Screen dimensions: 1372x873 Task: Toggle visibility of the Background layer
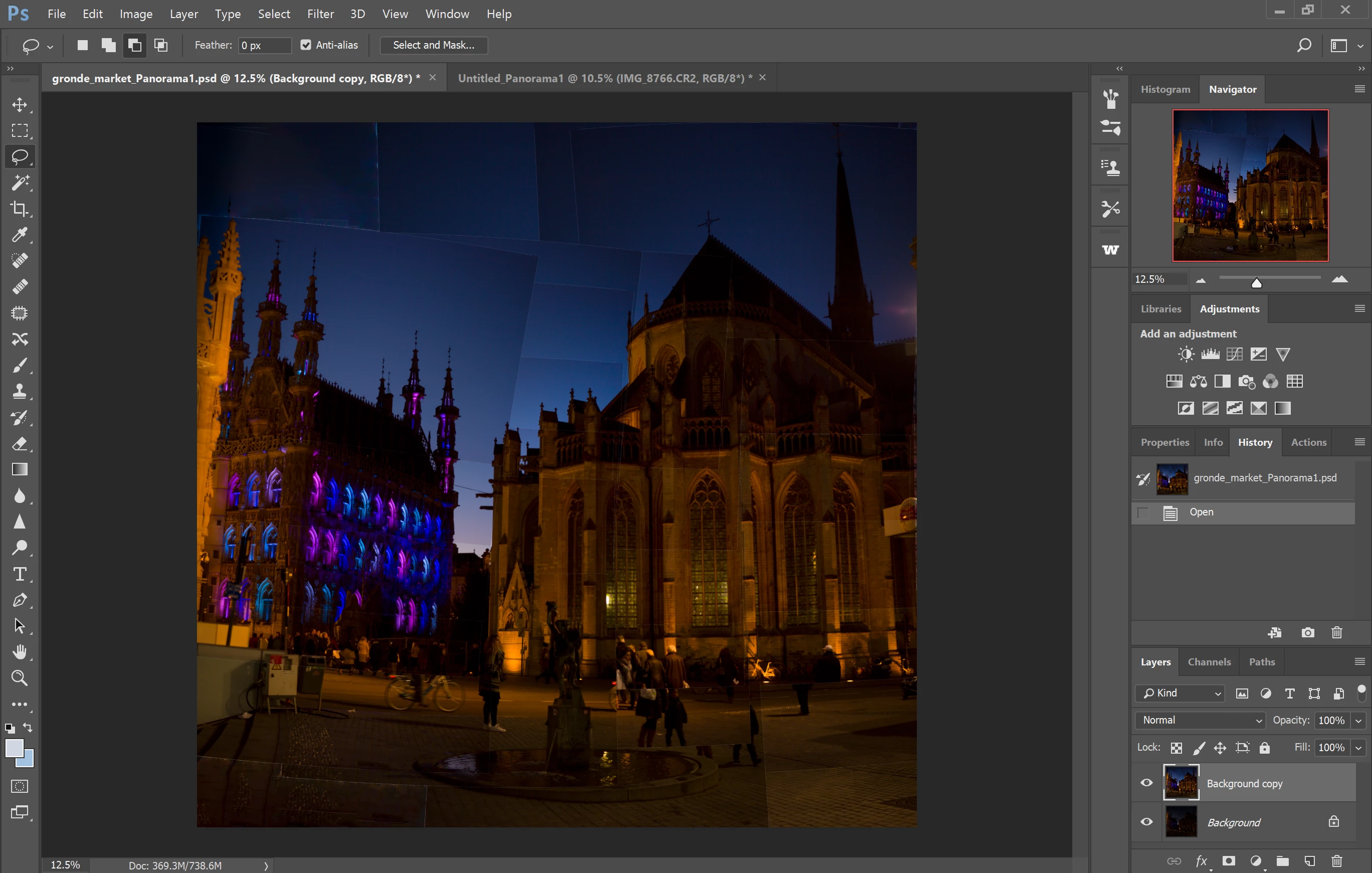1146,822
